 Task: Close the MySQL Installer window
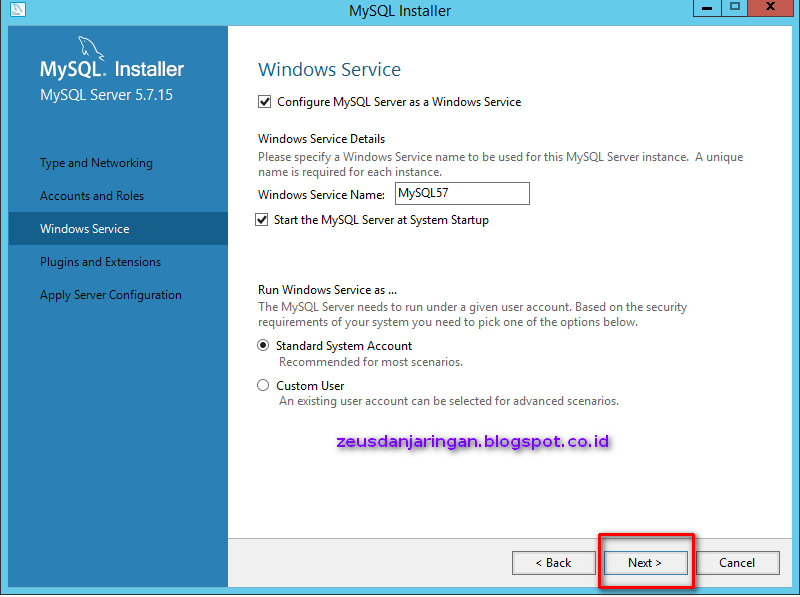(771, 8)
